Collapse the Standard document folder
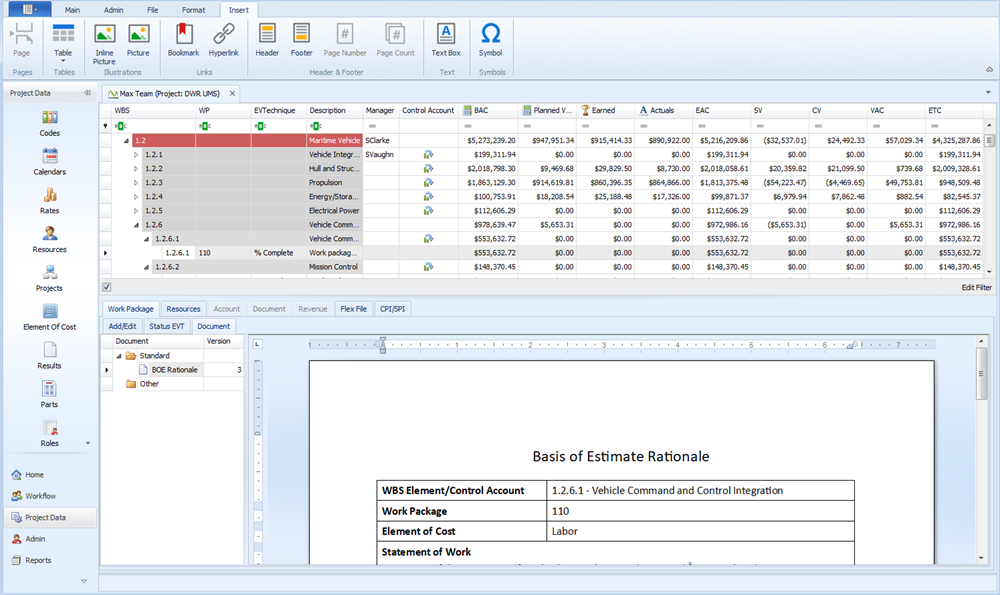The width and height of the screenshot is (1000, 595). pyautogui.click(x=119, y=356)
